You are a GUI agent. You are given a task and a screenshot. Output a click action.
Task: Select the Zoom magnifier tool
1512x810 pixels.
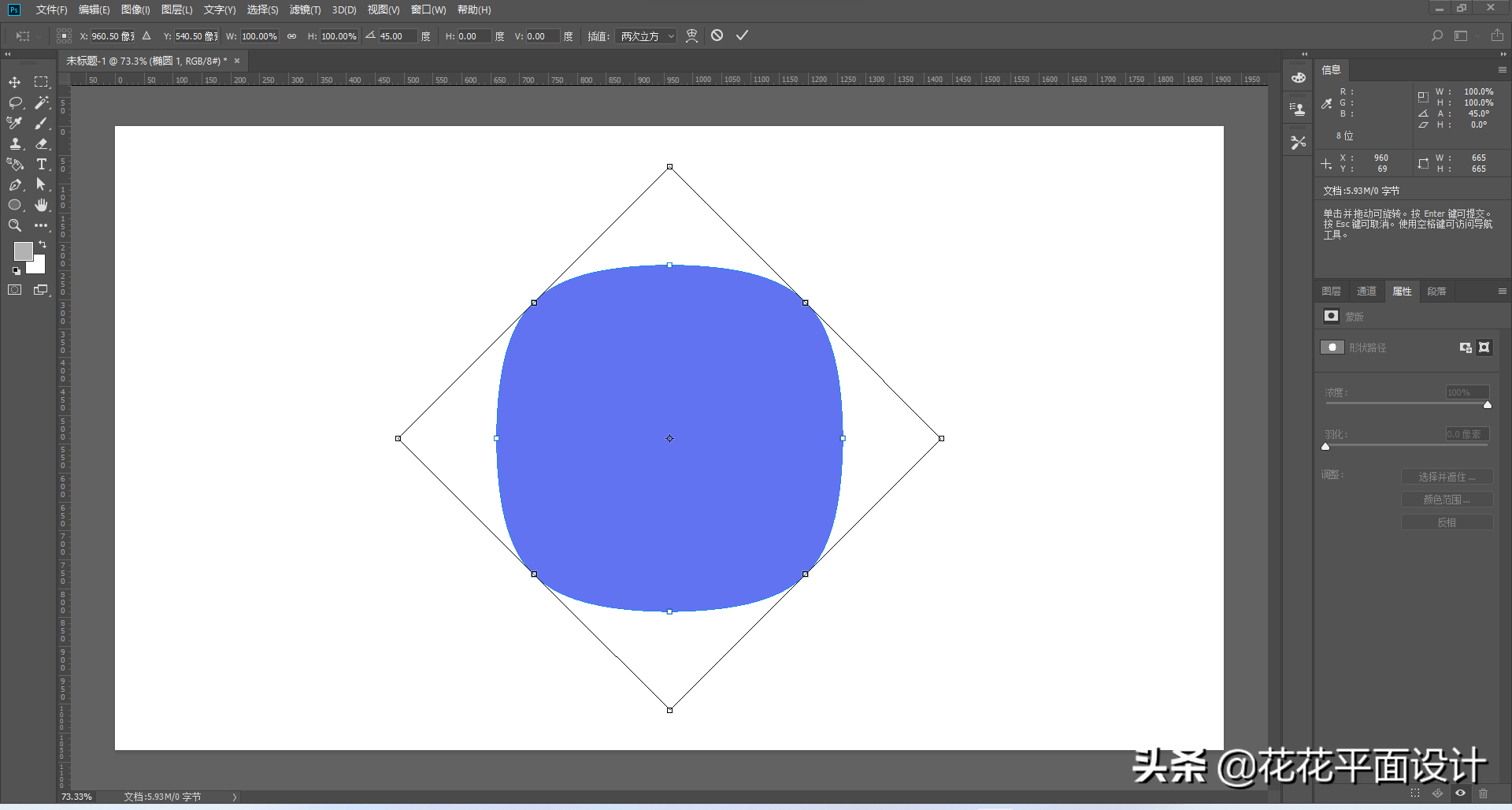click(x=15, y=226)
